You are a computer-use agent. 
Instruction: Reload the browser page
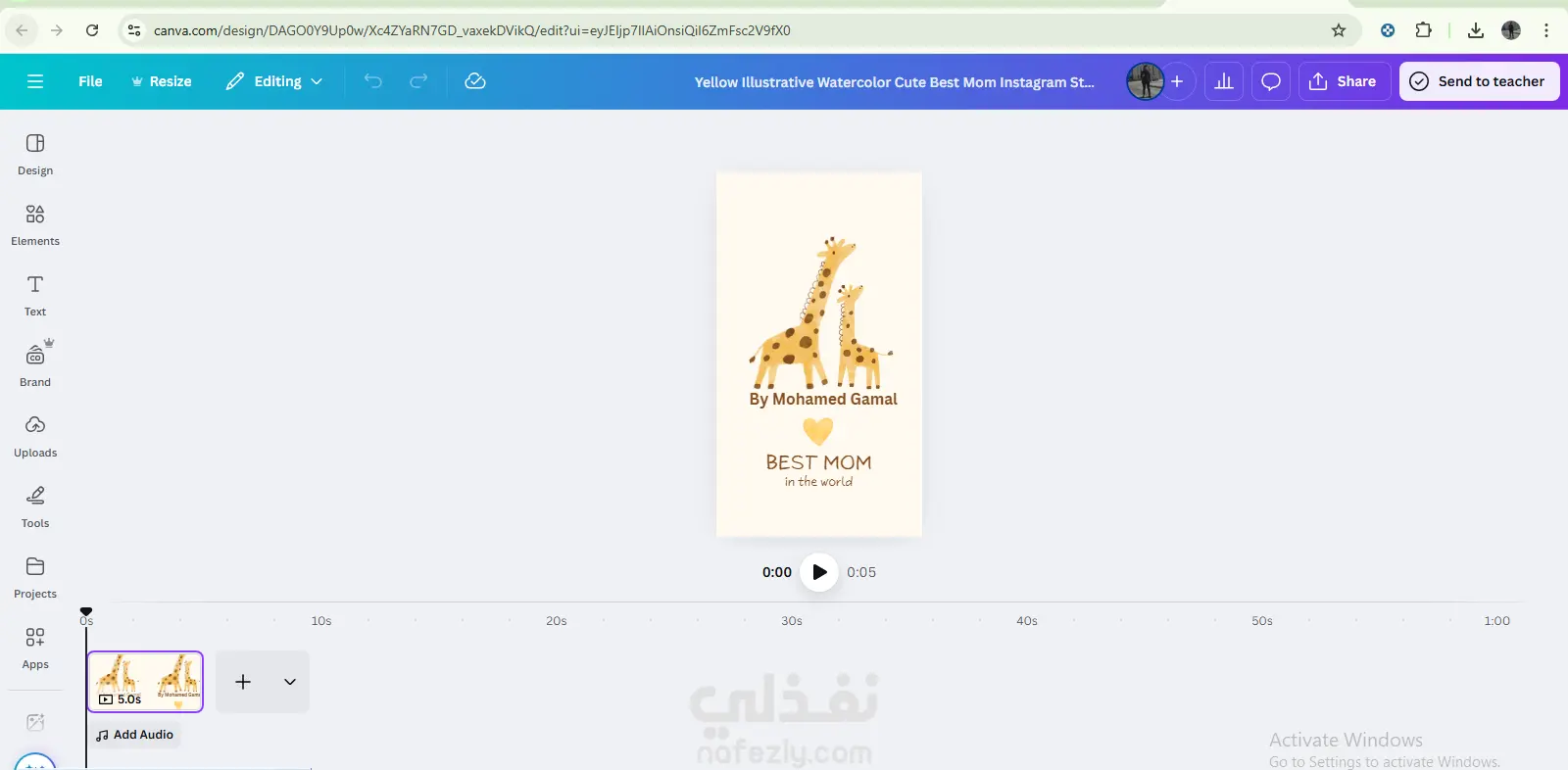[x=92, y=30]
